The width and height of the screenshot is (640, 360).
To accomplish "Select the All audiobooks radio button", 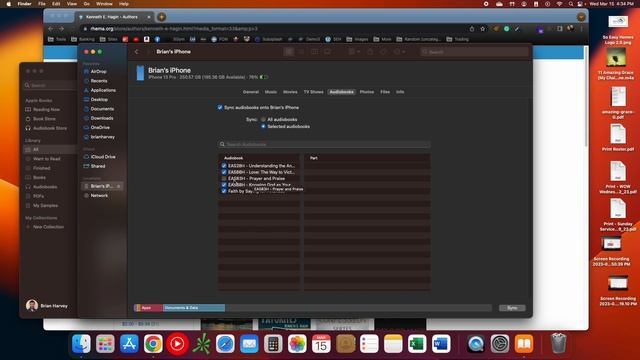I will tap(263, 120).
